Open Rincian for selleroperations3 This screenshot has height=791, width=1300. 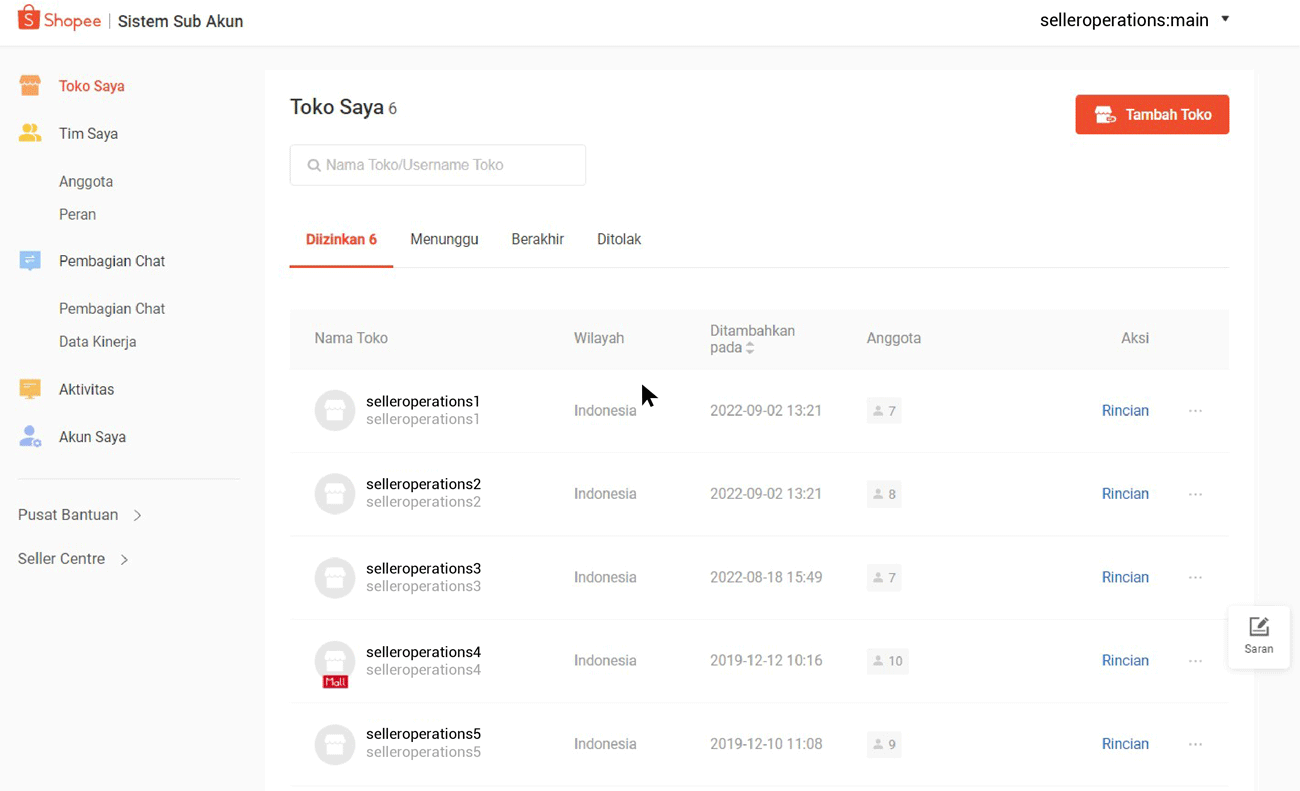tap(1125, 577)
